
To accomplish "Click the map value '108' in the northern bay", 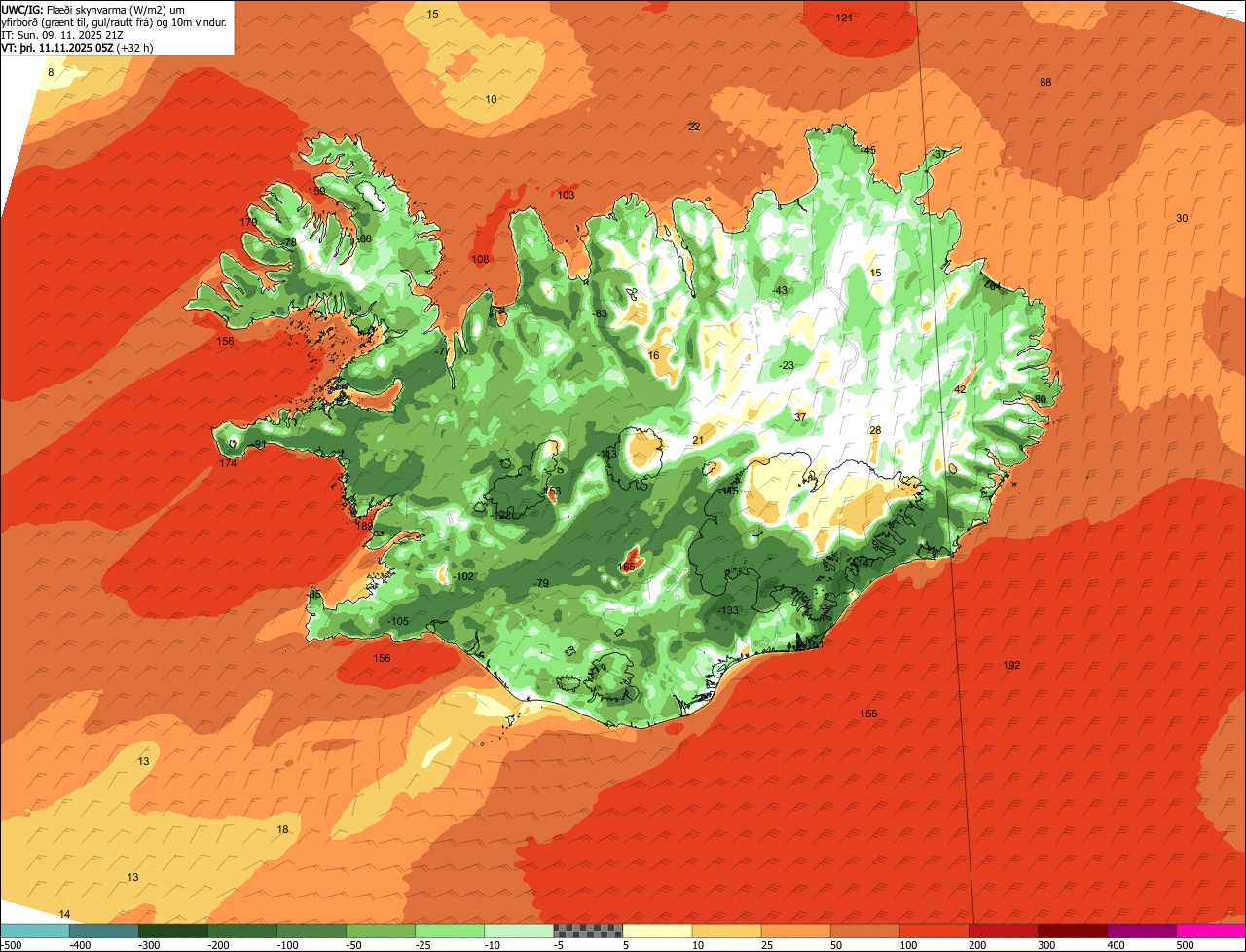I will pos(480,259).
